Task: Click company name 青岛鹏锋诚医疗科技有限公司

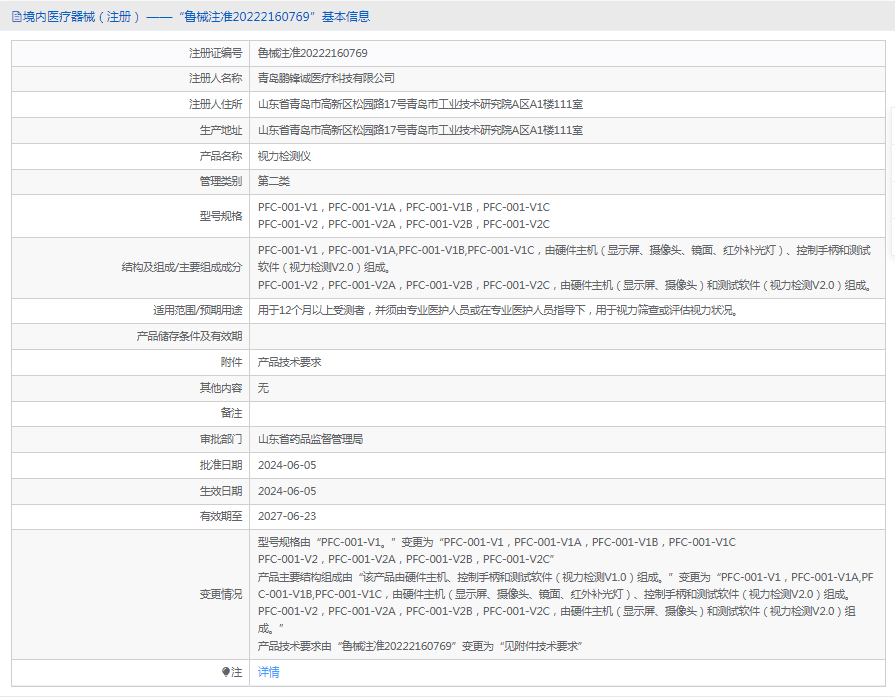Action: click(326, 78)
